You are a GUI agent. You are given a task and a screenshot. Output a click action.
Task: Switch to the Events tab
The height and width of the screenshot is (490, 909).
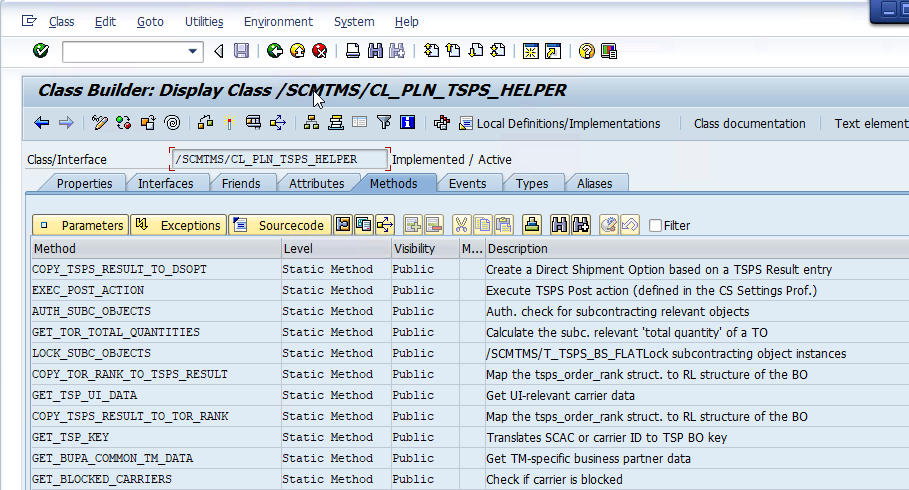(x=467, y=183)
